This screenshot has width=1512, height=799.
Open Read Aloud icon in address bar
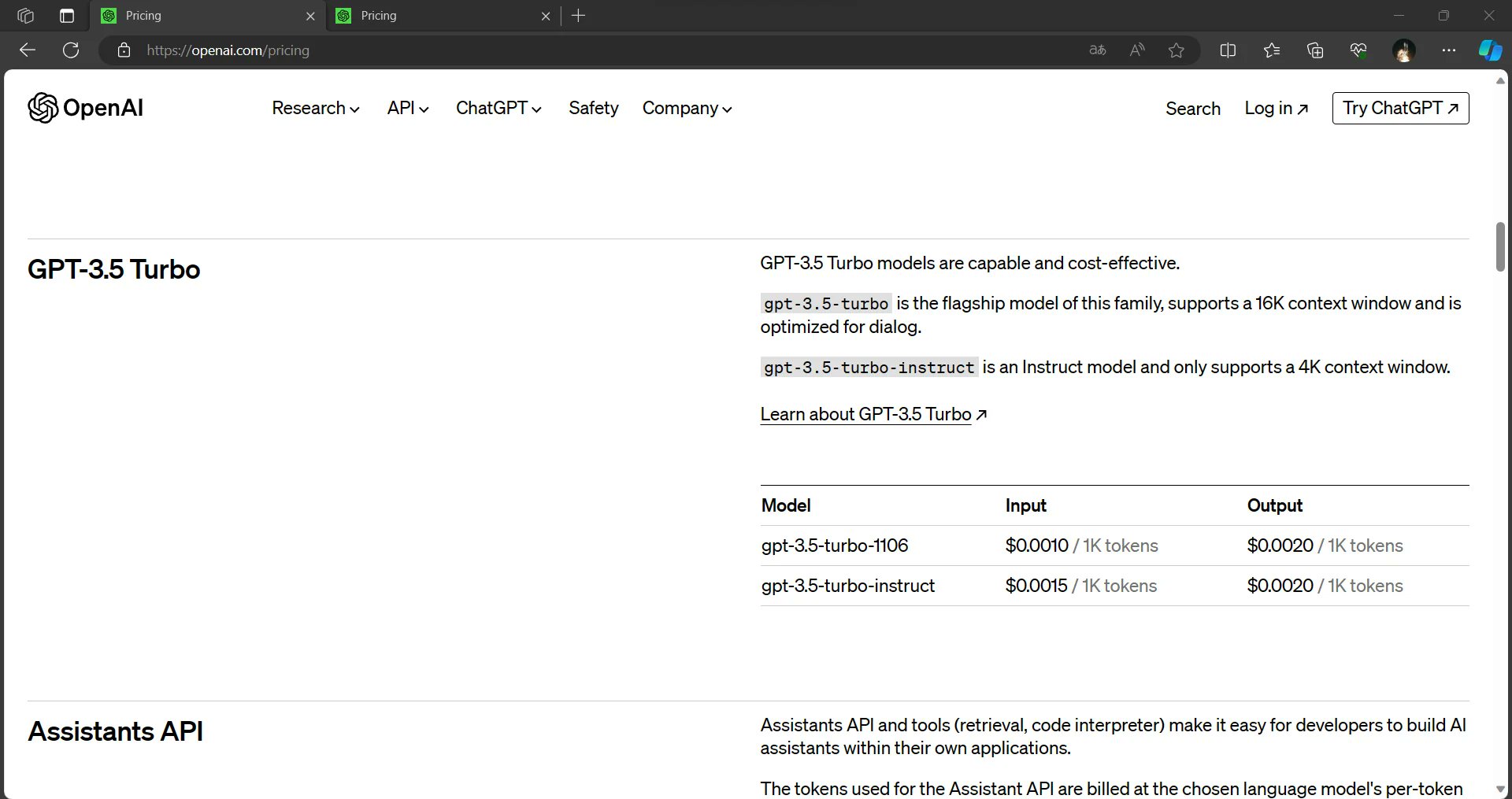[1136, 50]
